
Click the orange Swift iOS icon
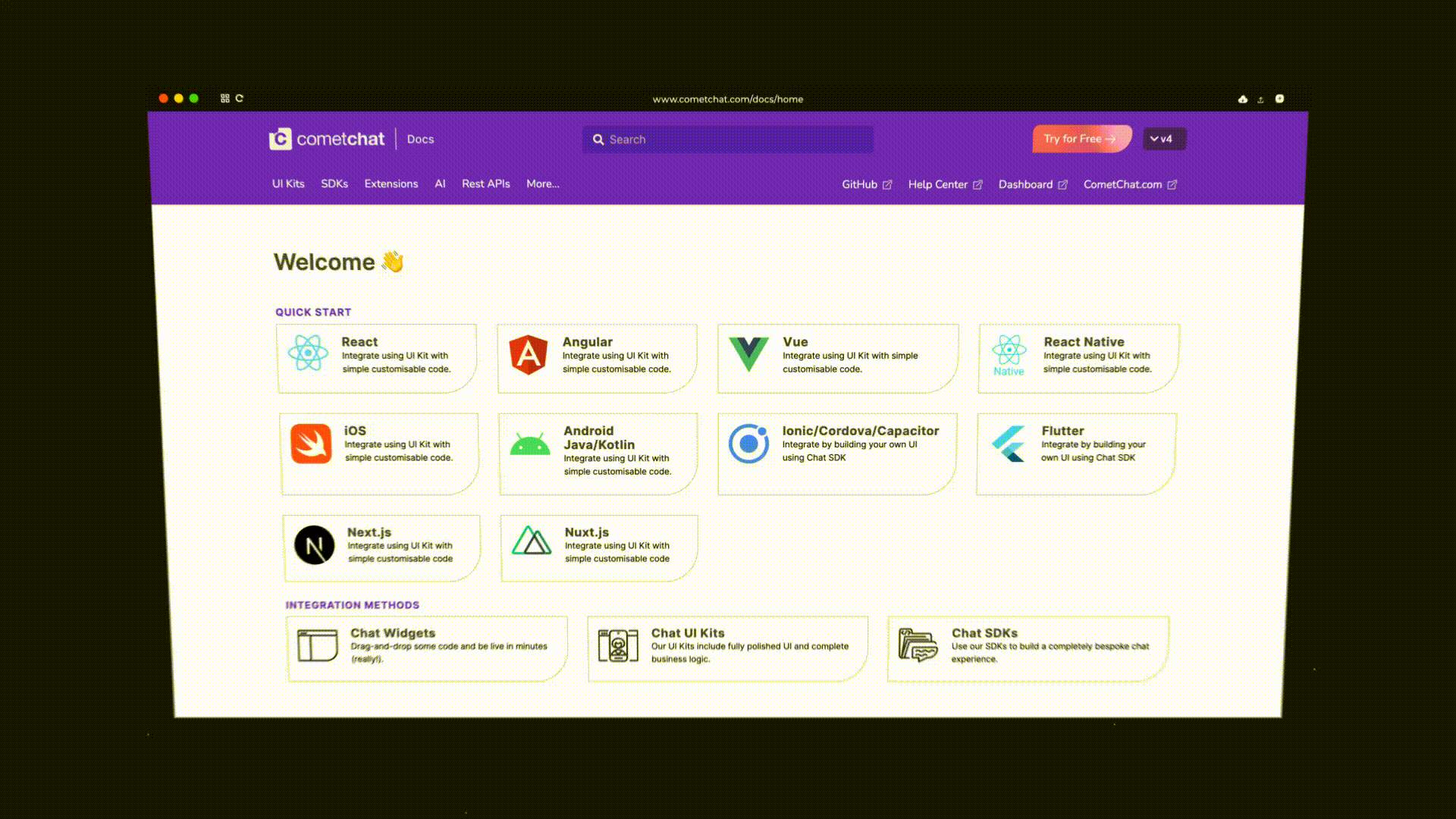311,444
